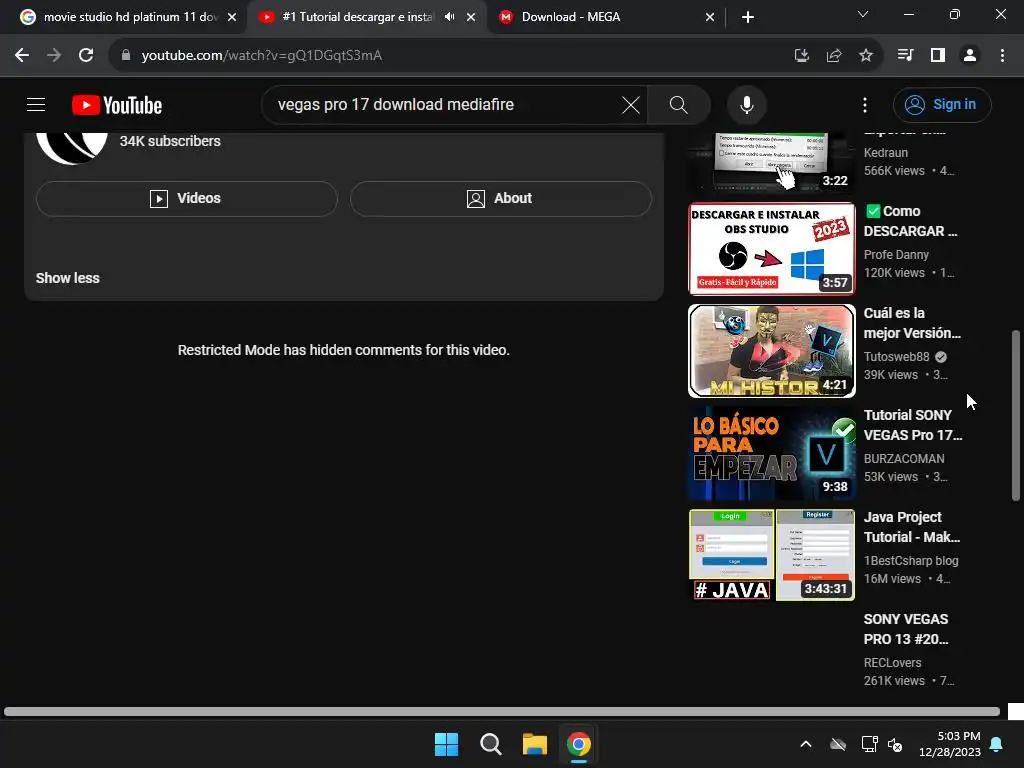Open the tab search dropdown chevron
Viewport: 1024px width, 768px height.
pyautogui.click(x=863, y=14)
